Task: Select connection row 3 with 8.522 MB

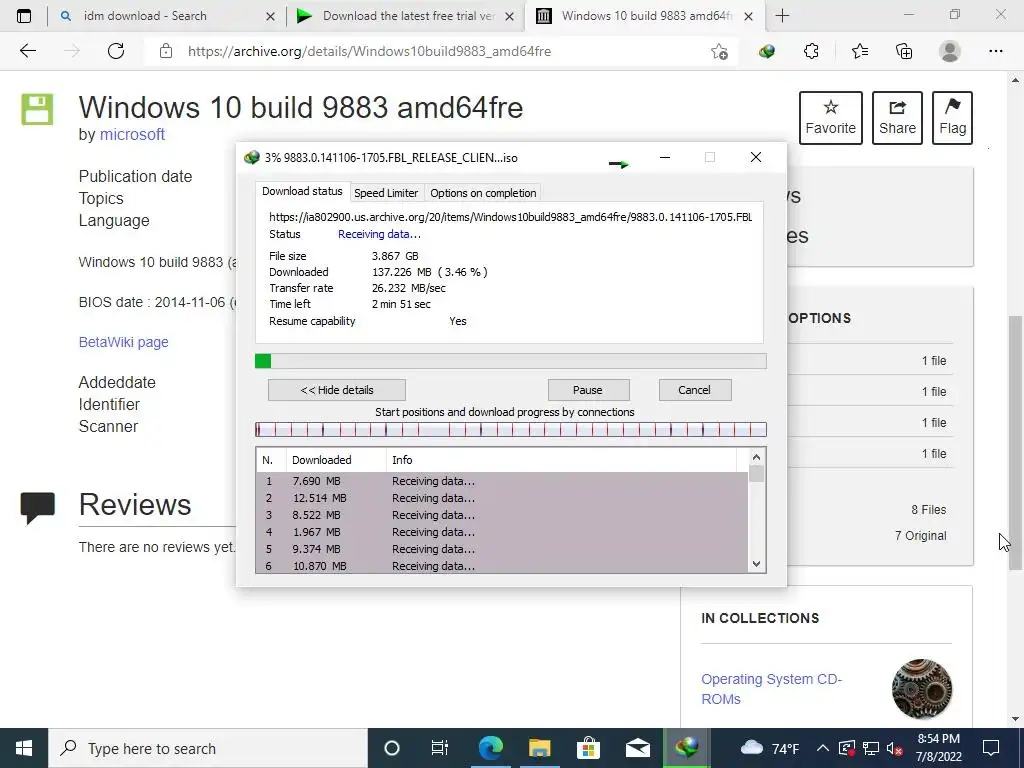Action: pos(502,515)
